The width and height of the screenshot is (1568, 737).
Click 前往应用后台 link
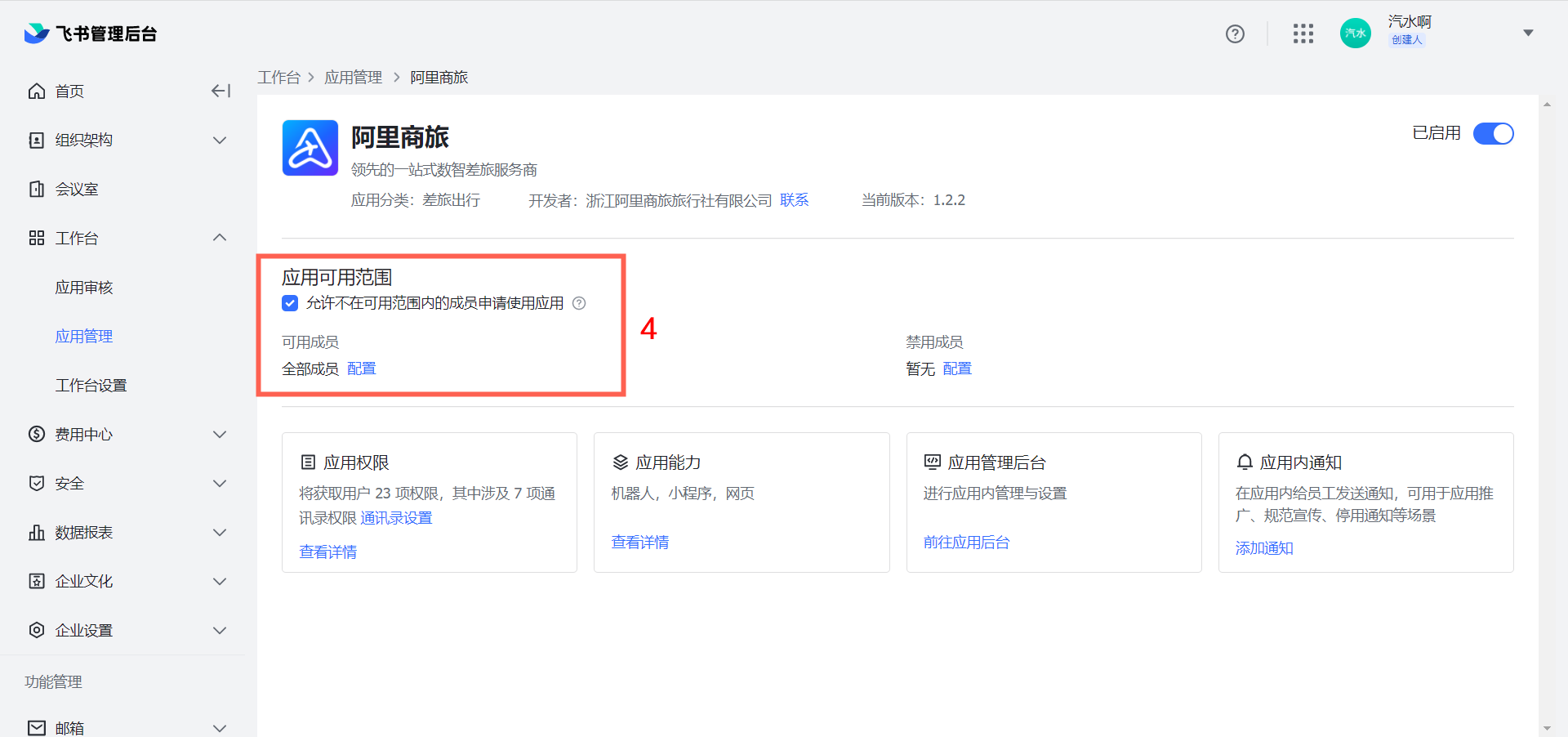pos(966,542)
